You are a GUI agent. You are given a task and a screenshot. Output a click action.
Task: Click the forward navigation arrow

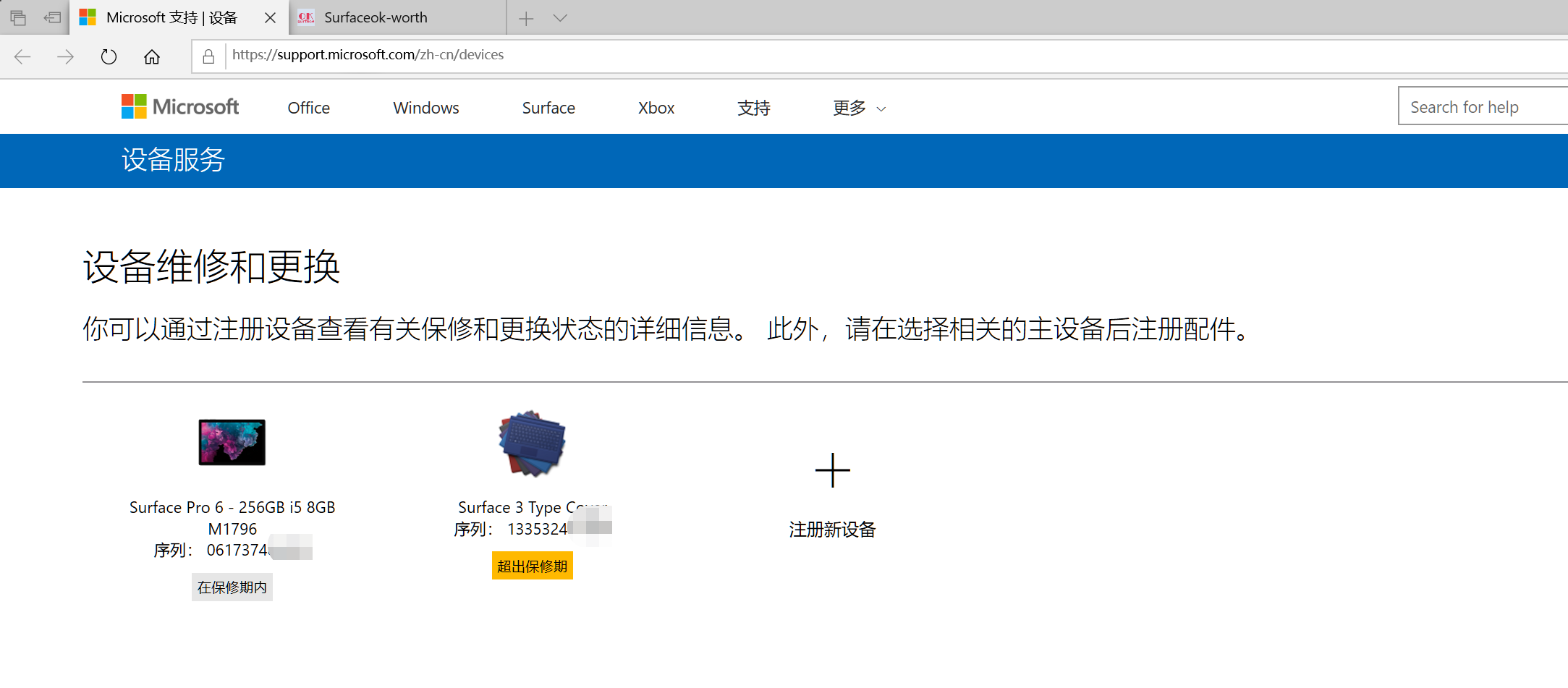pyautogui.click(x=65, y=56)
